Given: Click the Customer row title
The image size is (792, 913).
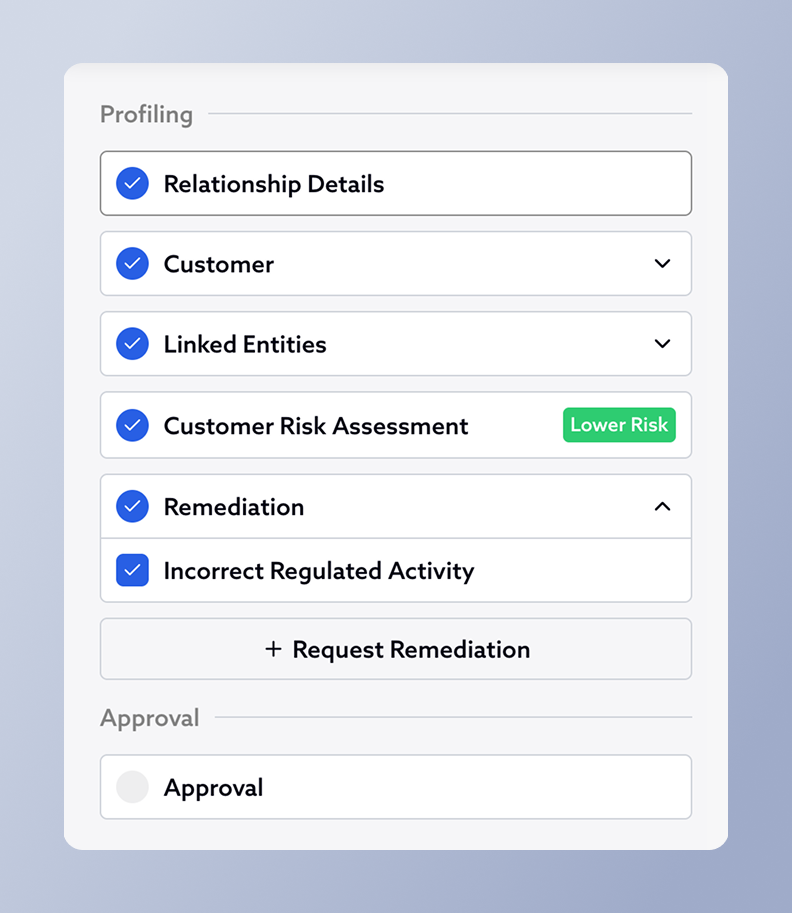Looking at the screenshot, I should [219, 265].
